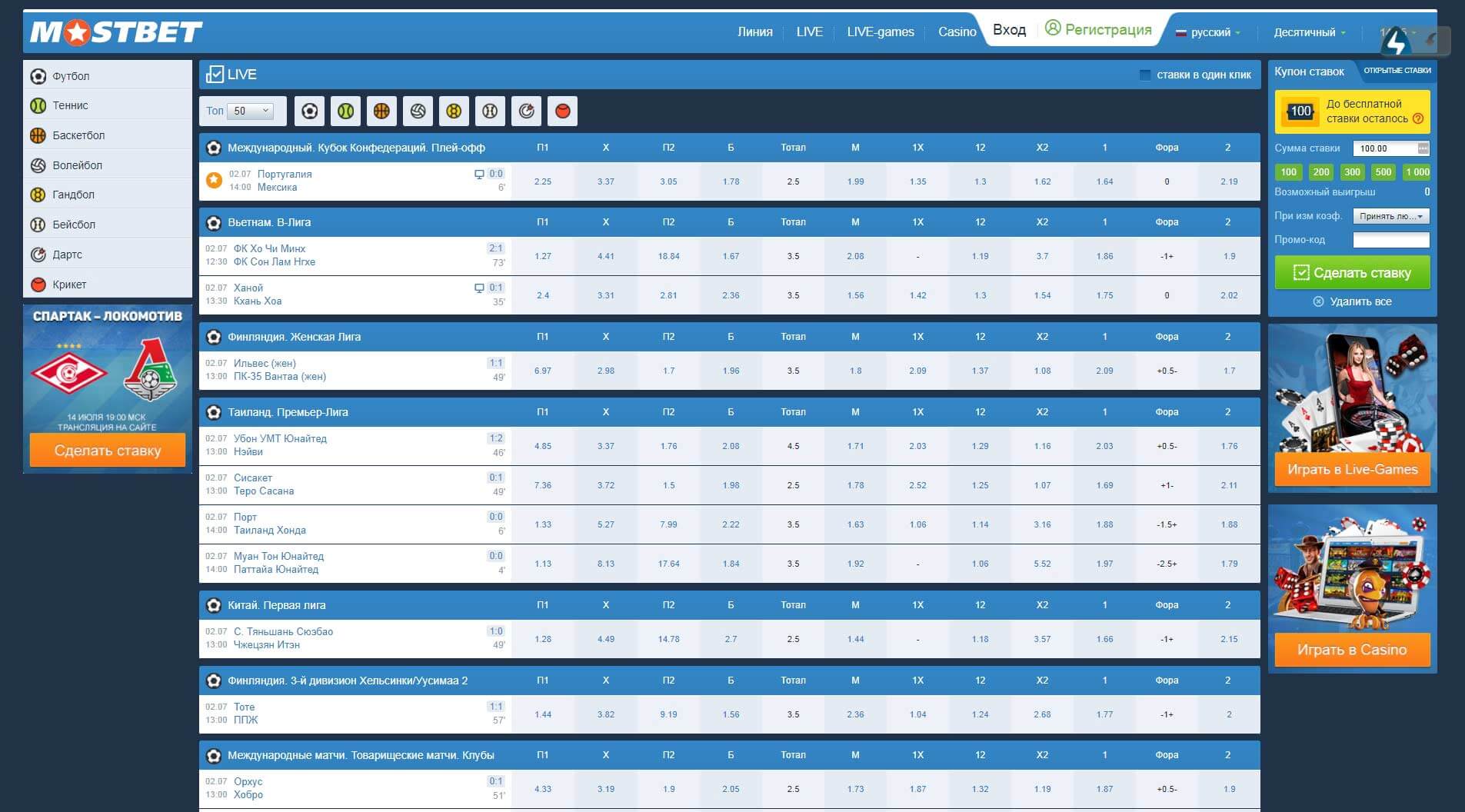Screen dimensions: 1465x812
Task: Click the tennis ball icon next to Теннис
Action: (38, 105)
